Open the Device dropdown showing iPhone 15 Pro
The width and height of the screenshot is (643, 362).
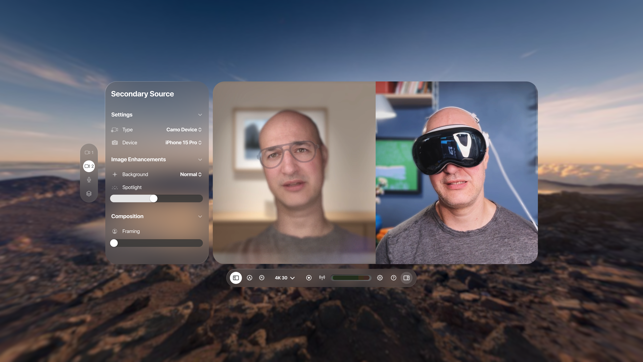tap(183, 143)
